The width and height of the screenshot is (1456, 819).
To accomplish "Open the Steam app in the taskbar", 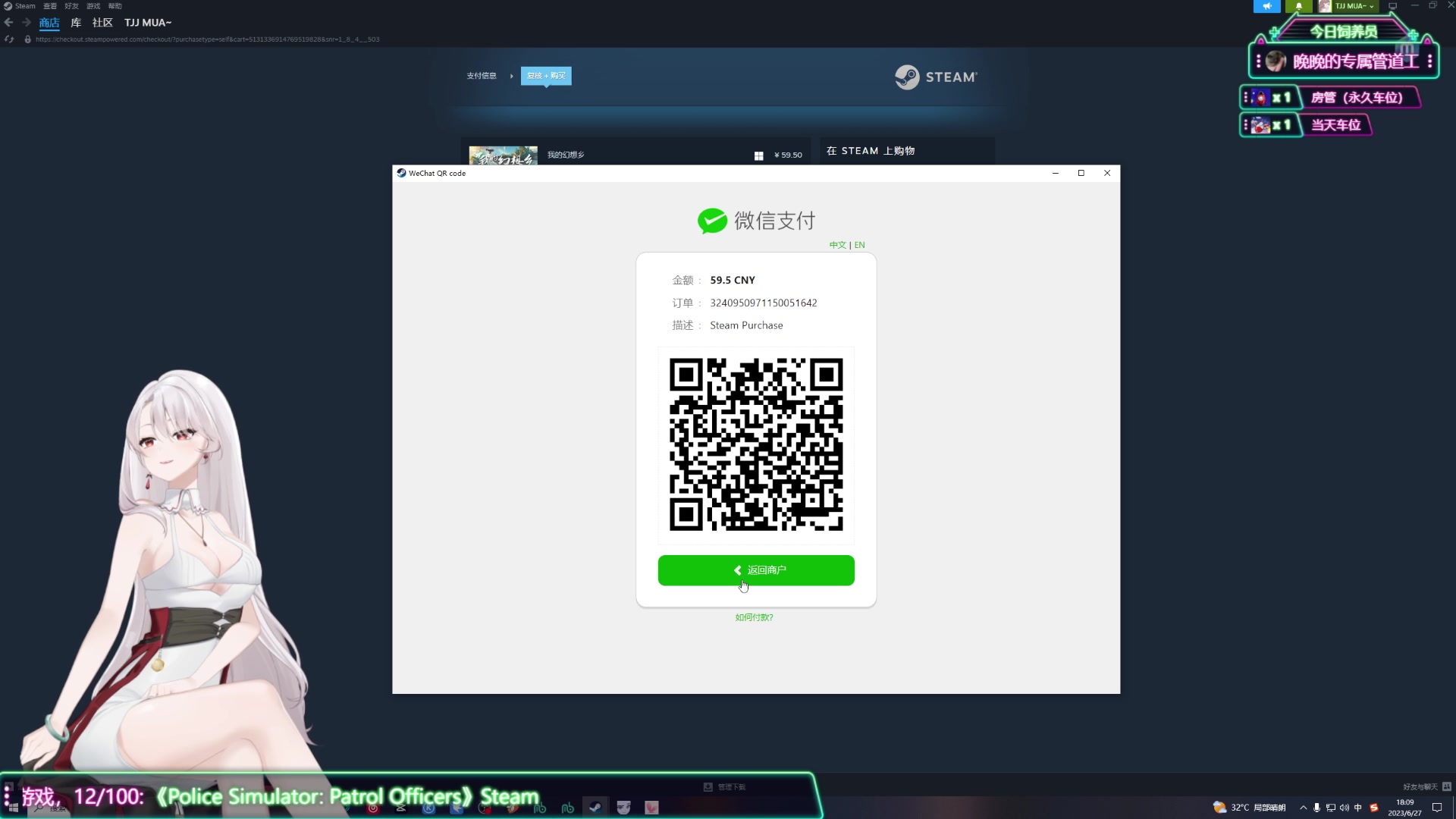I will coord(595,808).
